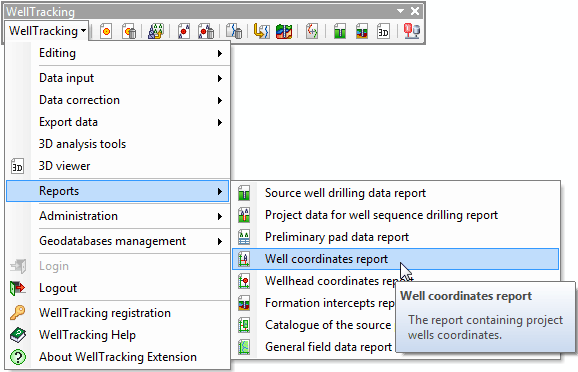Click the Source well drilling data report icon
The width and height of the screenshot is (578, 372).
coord(244,193)
